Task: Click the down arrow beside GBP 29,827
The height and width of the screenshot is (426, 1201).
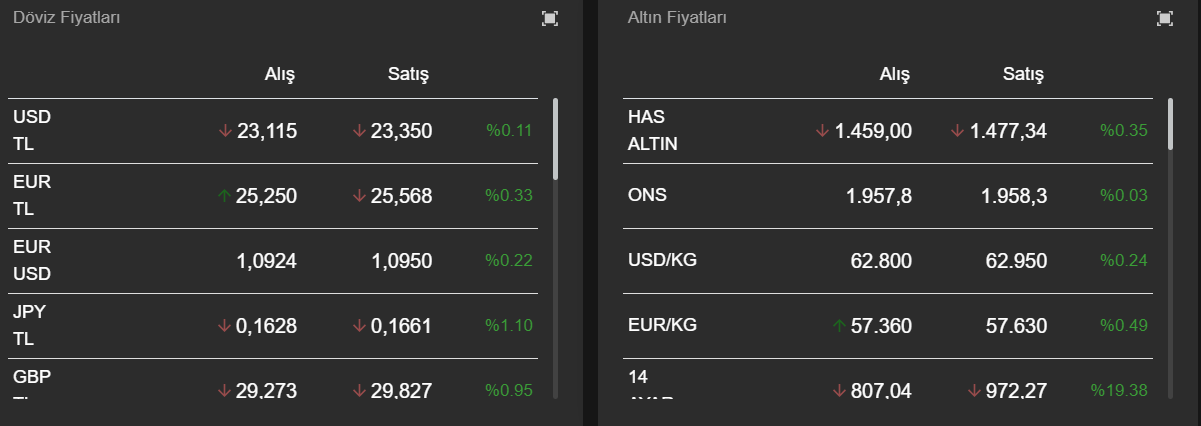Action: (360, 391)
